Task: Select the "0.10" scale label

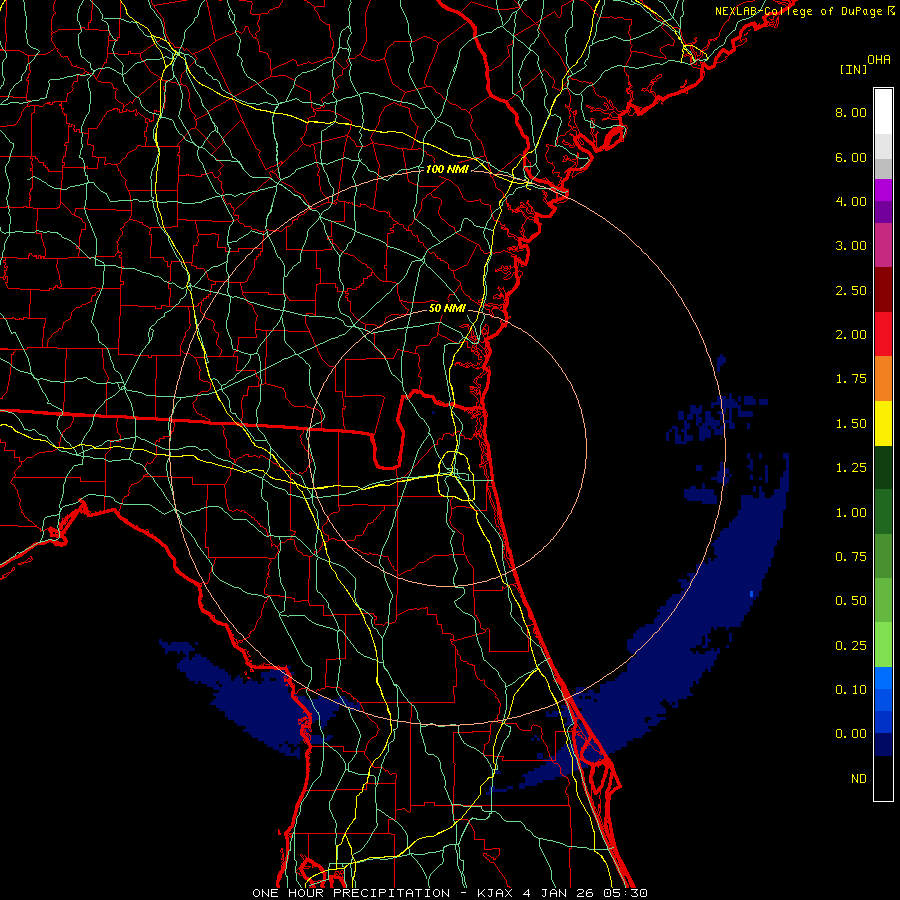Action: coord(851,690)
